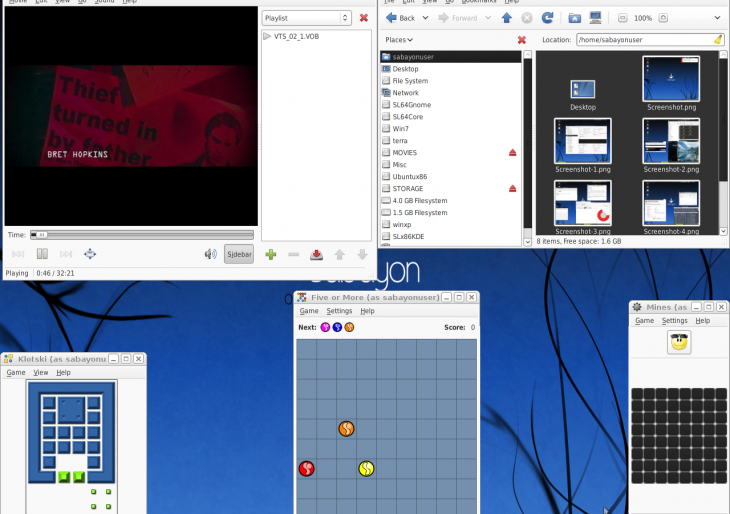Click the volume speaker icon
730x514 pixels.
coord(210,254)
